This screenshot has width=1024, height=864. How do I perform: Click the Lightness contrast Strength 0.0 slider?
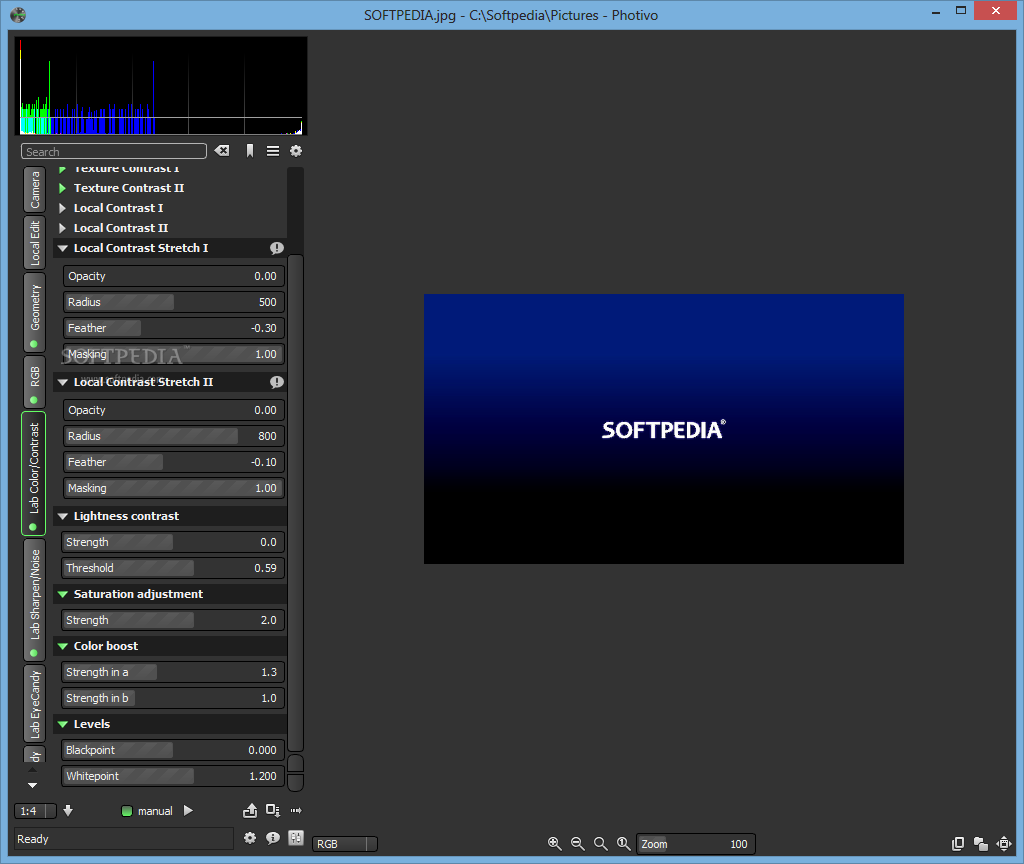pos(173,542)
